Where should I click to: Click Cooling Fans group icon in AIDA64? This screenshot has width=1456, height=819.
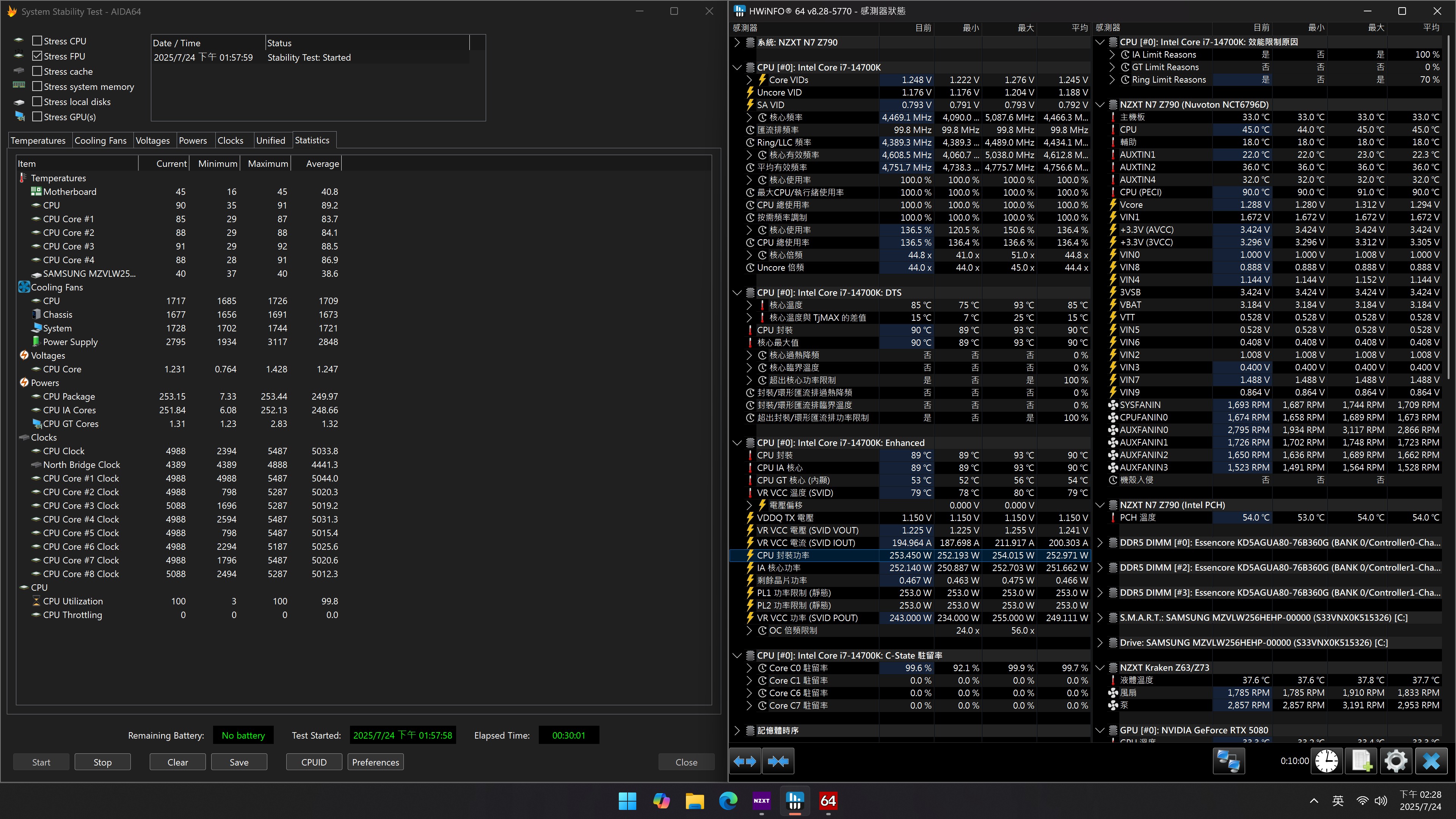pyautogui.click(x=24, y=287)
